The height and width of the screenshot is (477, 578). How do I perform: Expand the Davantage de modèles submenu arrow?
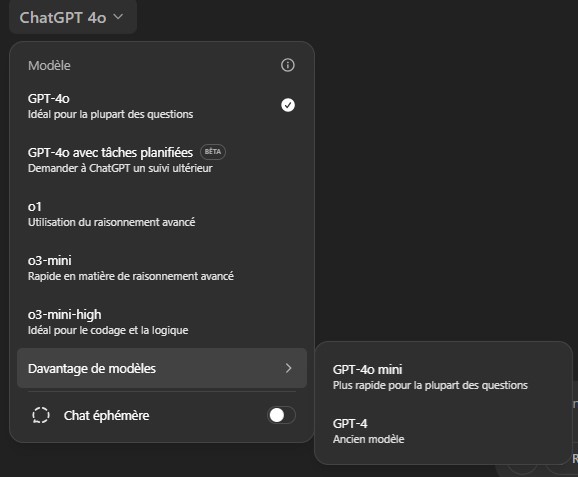click(x=288, y=368)
